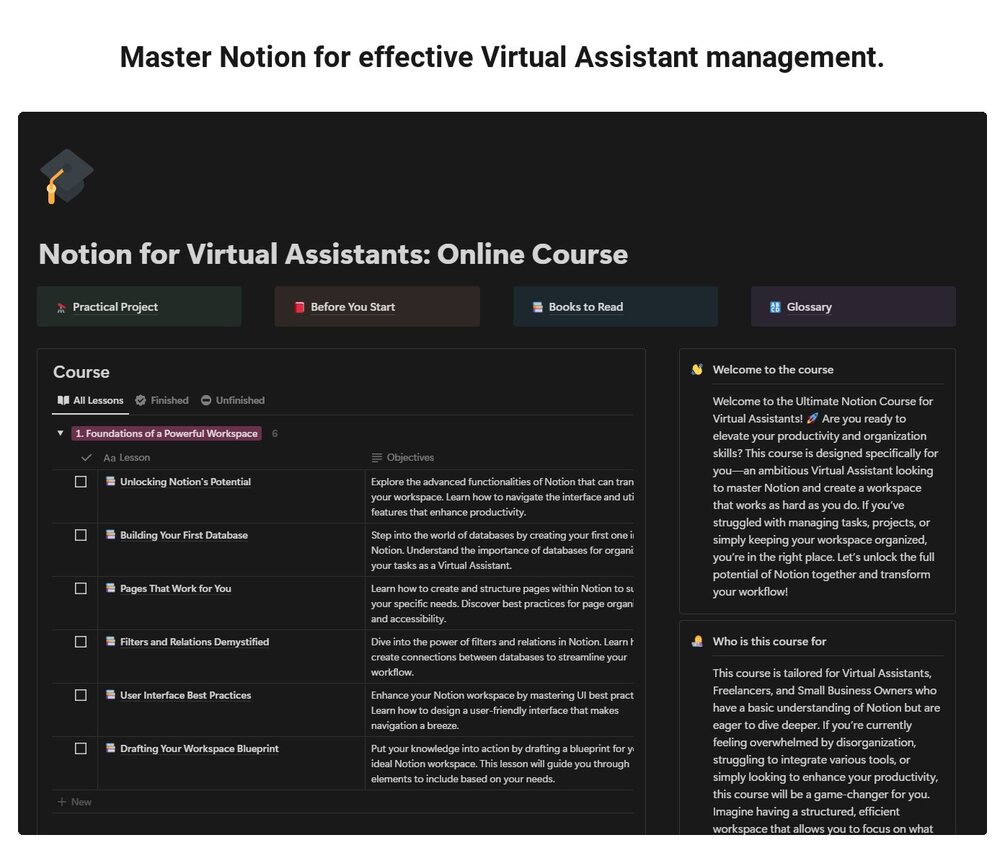The width and height of the screenshot is (1005, 853).
Task: Click the checkmark column header icon
Action: tap(86, 458)
